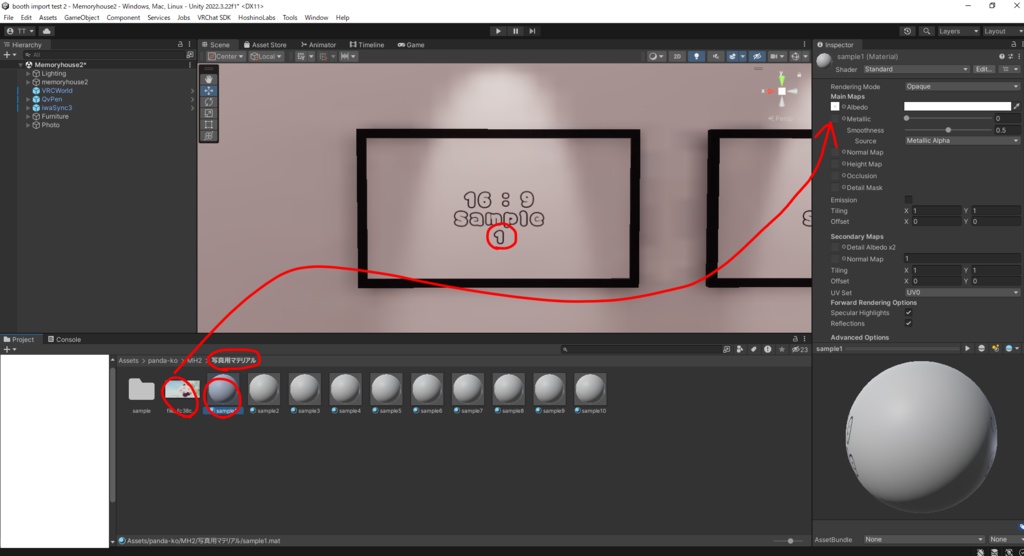Click the Albedo color swatch
1024x556 pixels.
(x=957, y=106)
